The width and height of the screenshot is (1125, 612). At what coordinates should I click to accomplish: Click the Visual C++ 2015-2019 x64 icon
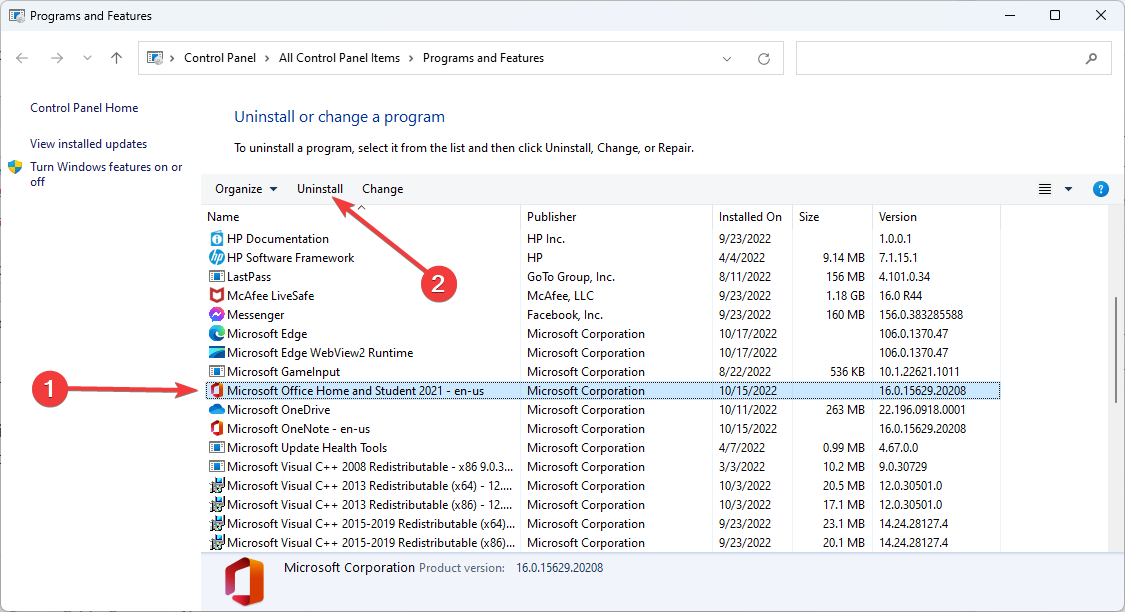pos(216,524)
